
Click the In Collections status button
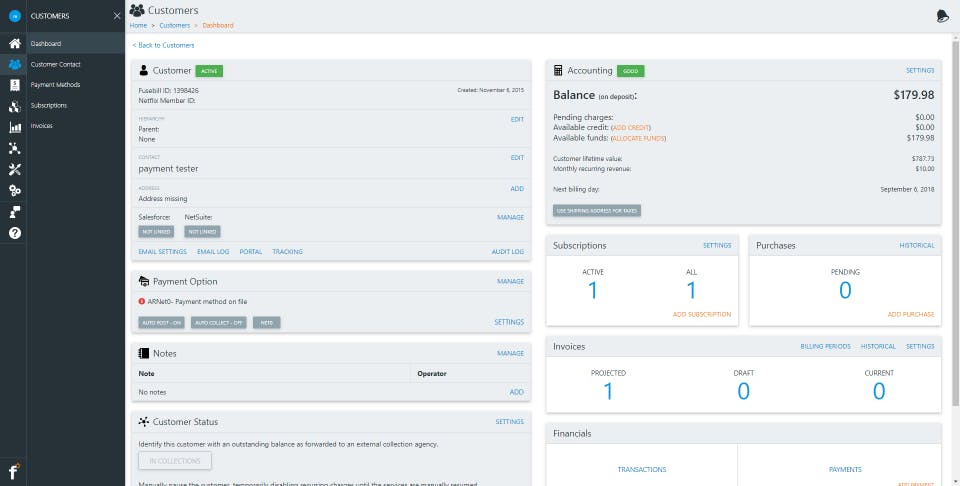pos(175,461)
